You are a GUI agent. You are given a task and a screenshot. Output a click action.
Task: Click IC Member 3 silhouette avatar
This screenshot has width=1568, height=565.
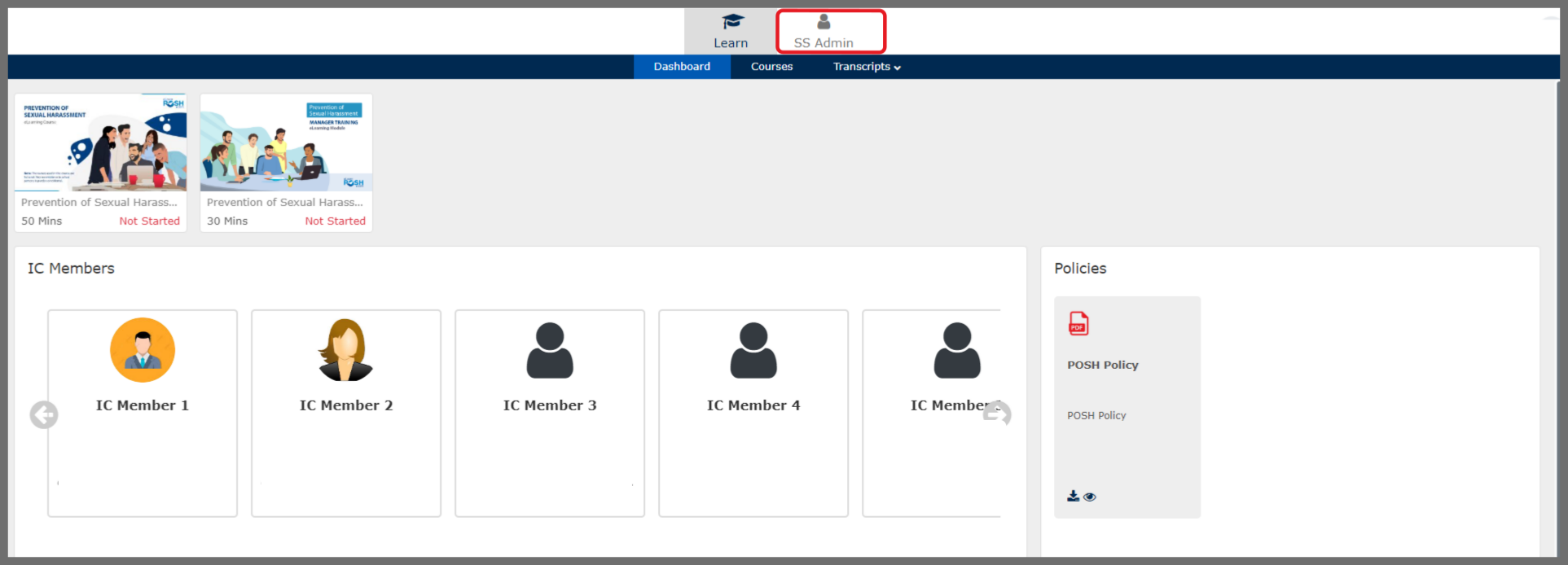pos(550,350)
